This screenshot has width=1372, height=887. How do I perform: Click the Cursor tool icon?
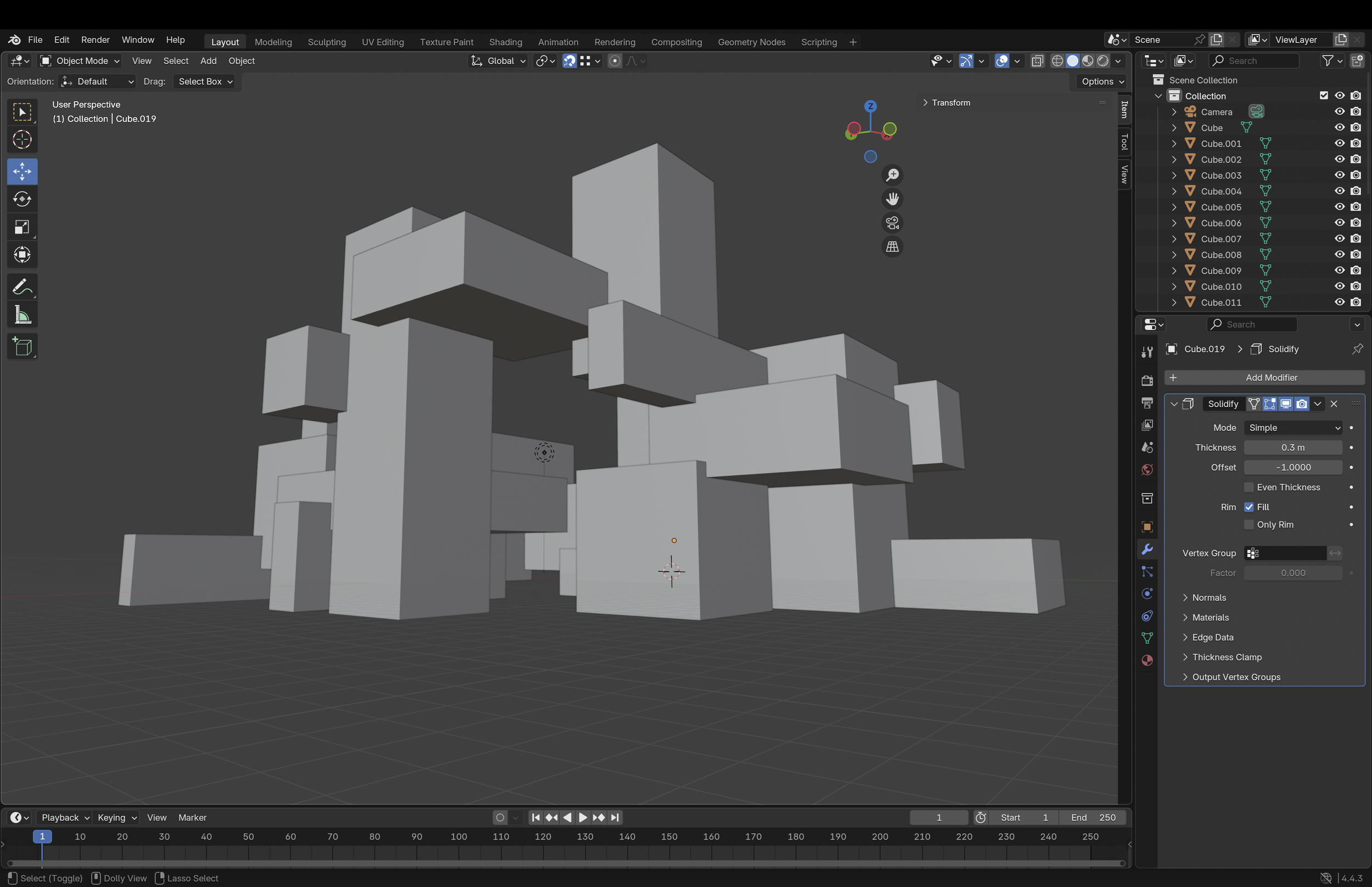(22, 139)
